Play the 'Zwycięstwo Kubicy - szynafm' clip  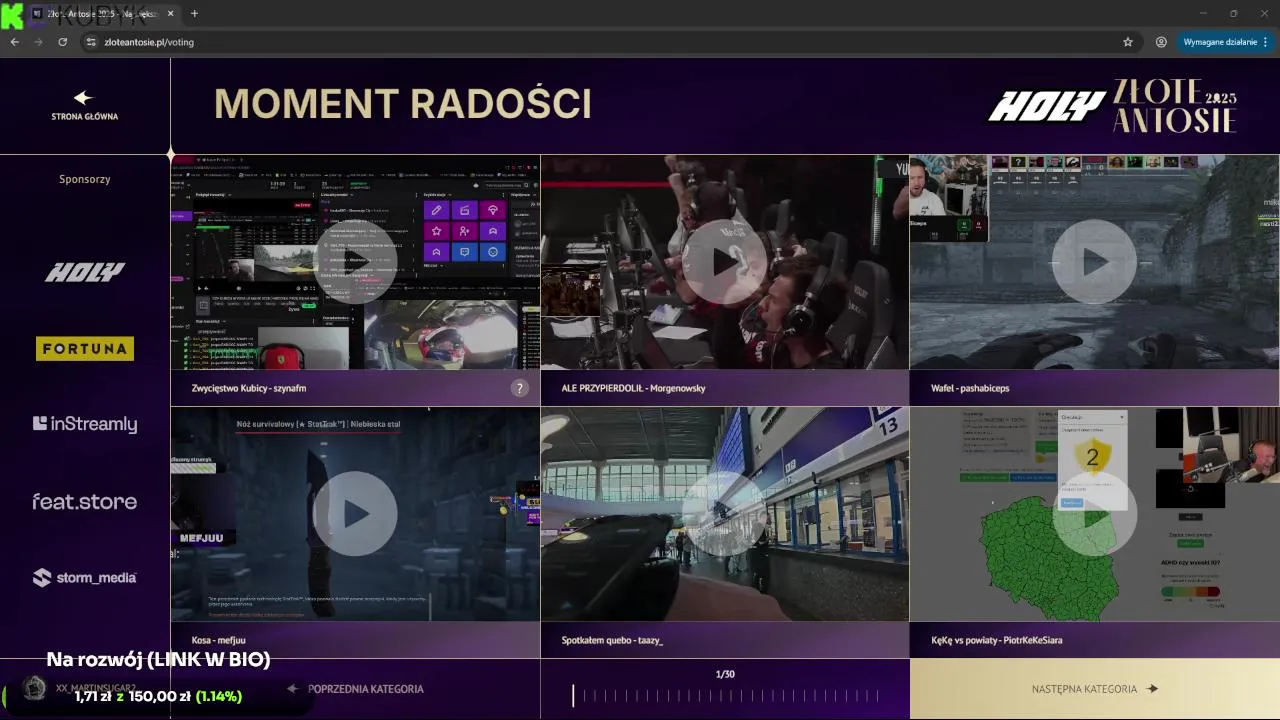pos(355,262)
